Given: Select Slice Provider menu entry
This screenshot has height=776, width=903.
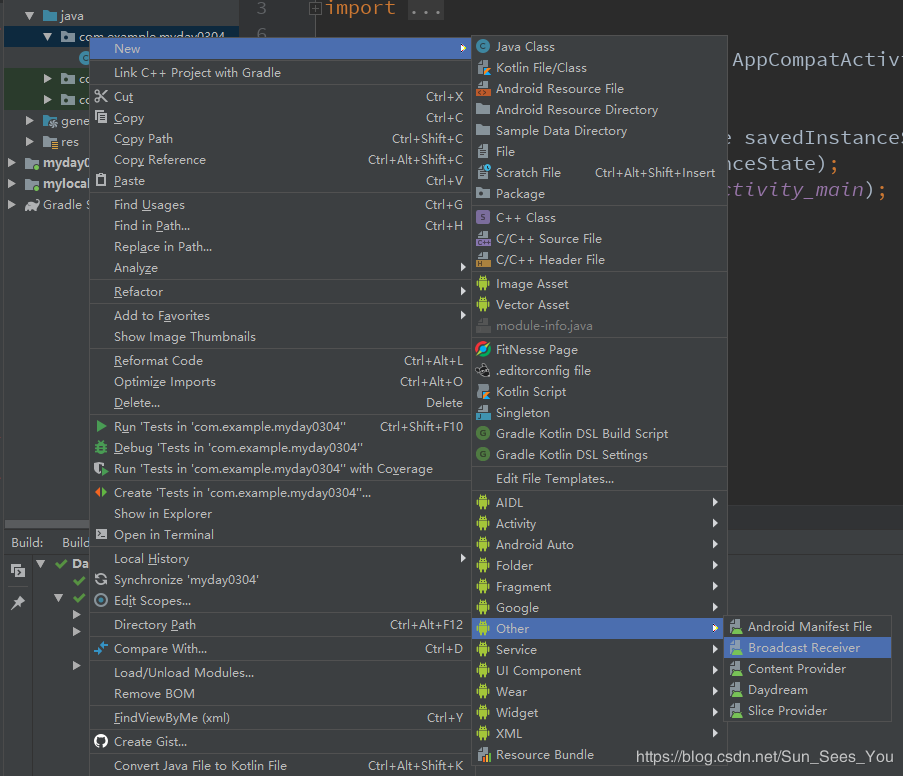Looking at the screenshot, I should click(808, 711).
